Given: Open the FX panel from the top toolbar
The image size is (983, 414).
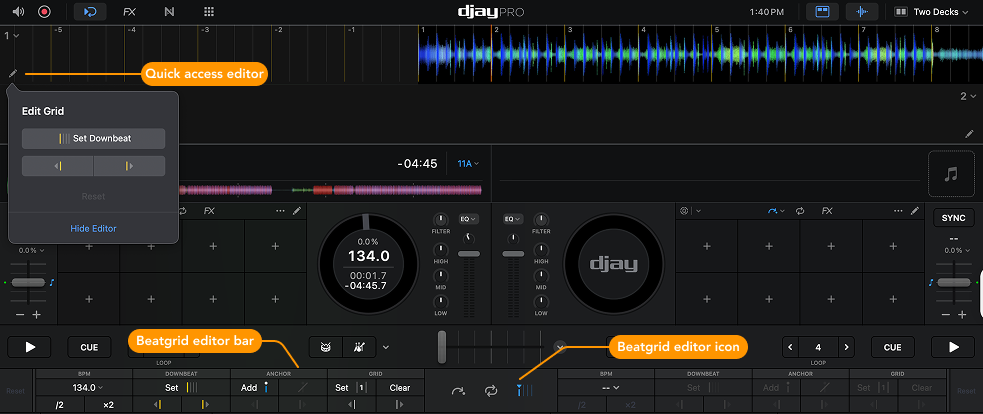Looking at the screenshot, I should (130, 11).
